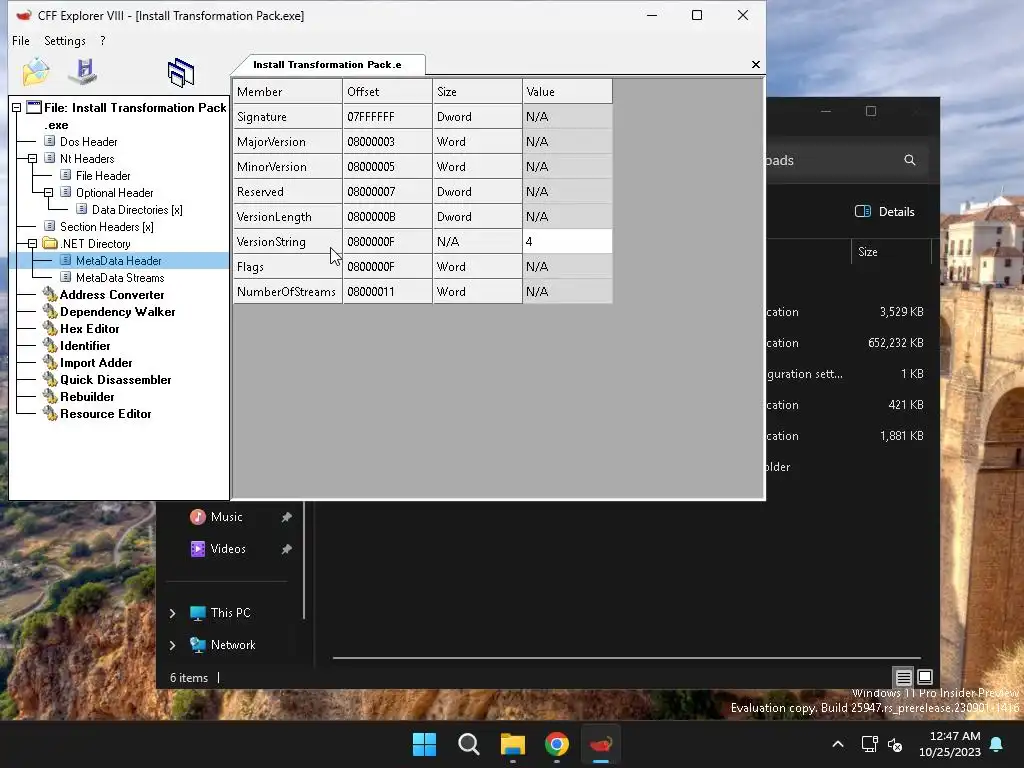Image resolution: width=1024 pixels, height=768 pixels.
Task: Open the Optional Header node
Action: (x=114, y=193)
